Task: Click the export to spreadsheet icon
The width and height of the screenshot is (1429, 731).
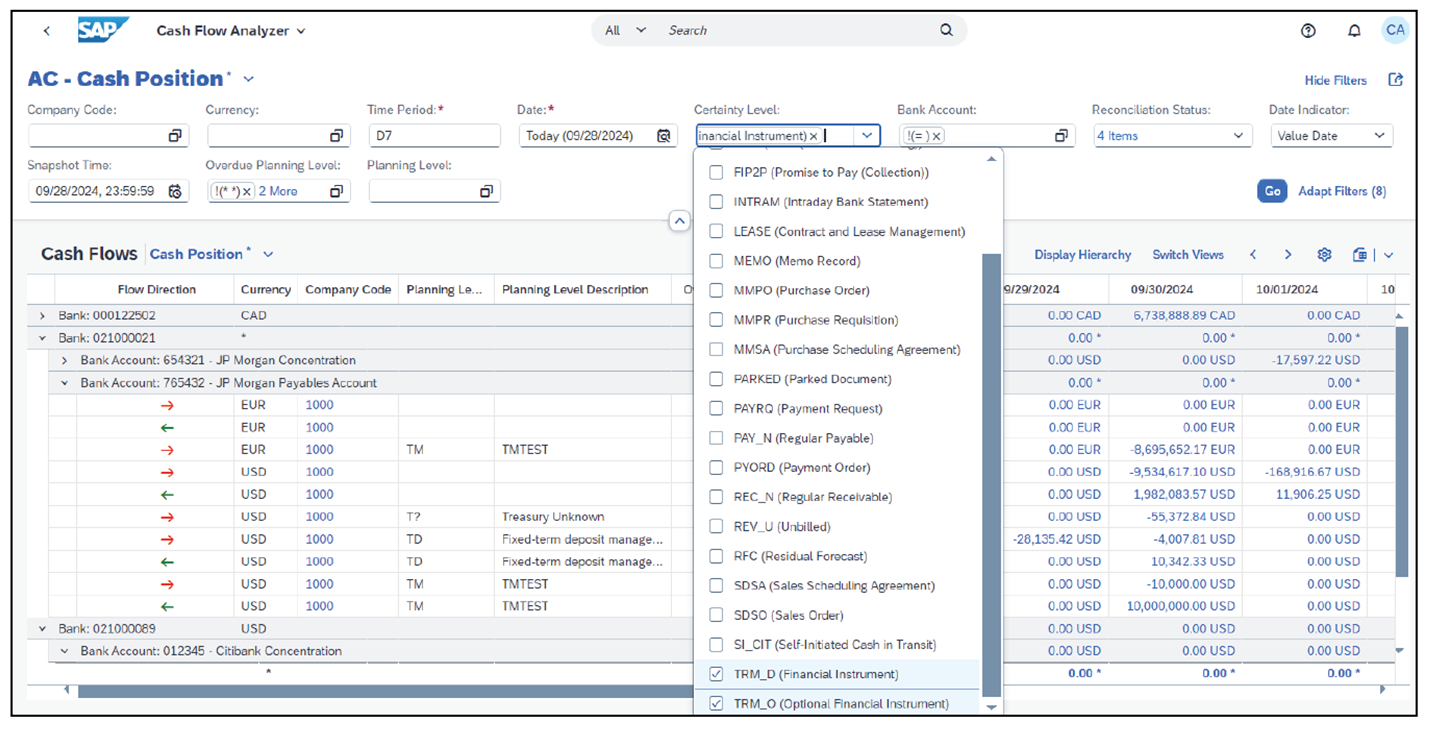Action: [x=1358, y=255]
